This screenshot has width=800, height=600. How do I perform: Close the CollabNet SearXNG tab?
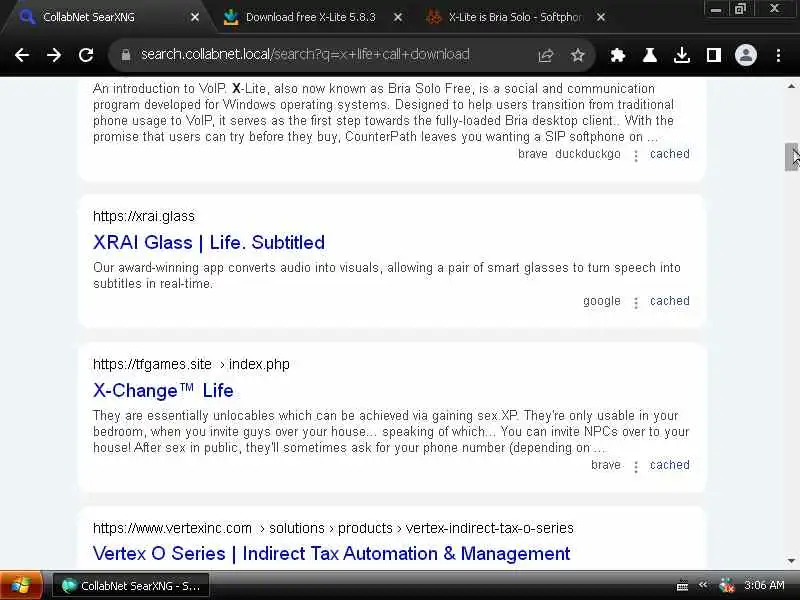tap(195, 17)
